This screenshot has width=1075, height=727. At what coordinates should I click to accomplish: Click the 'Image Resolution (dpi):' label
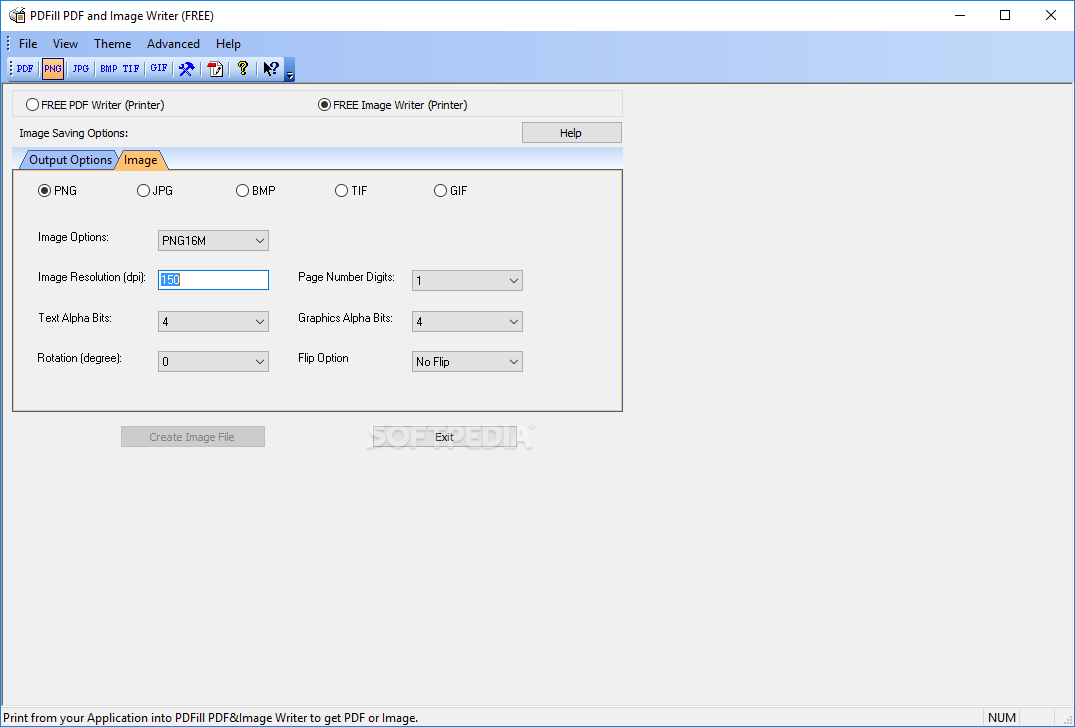pyautogui.click(x=92, y=277)
